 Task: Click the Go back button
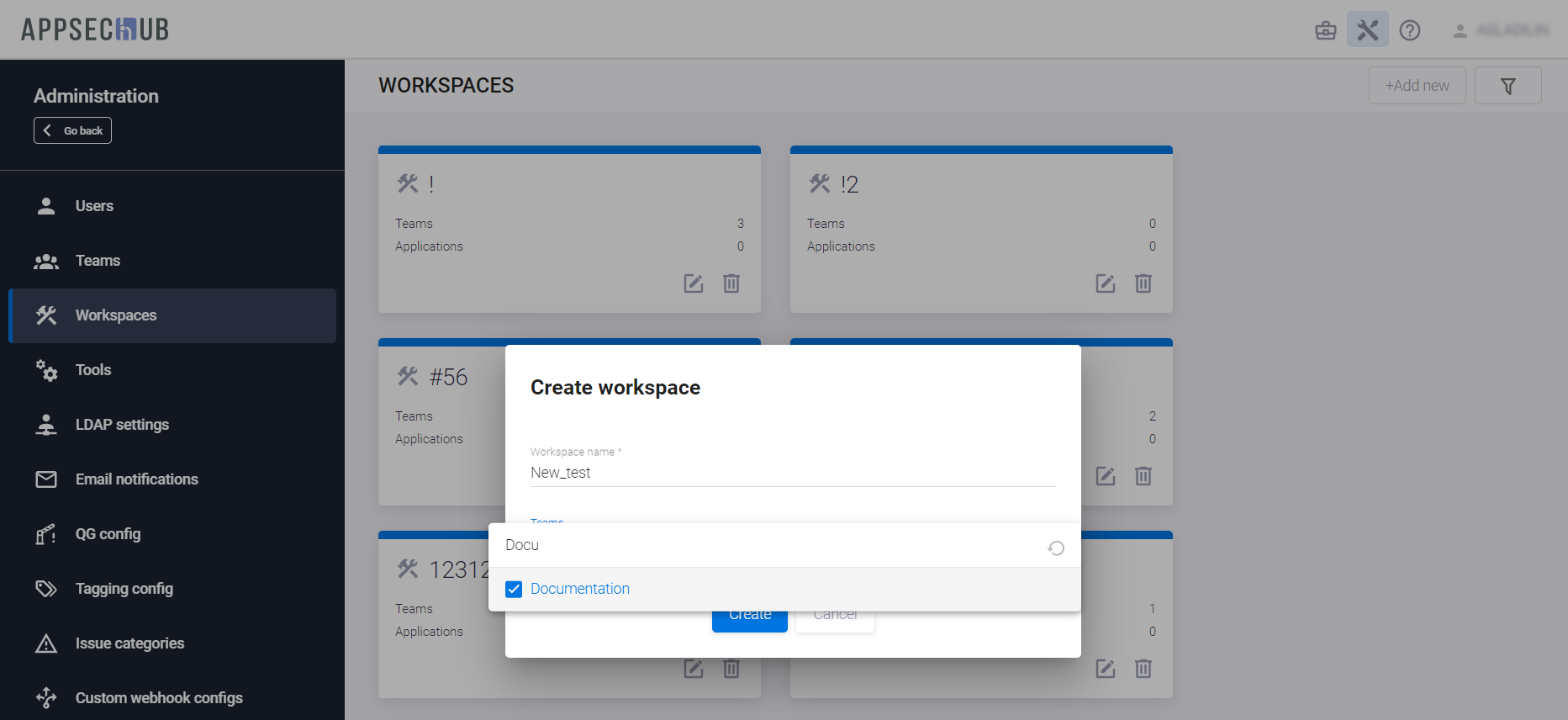click(x=73, y=130)
